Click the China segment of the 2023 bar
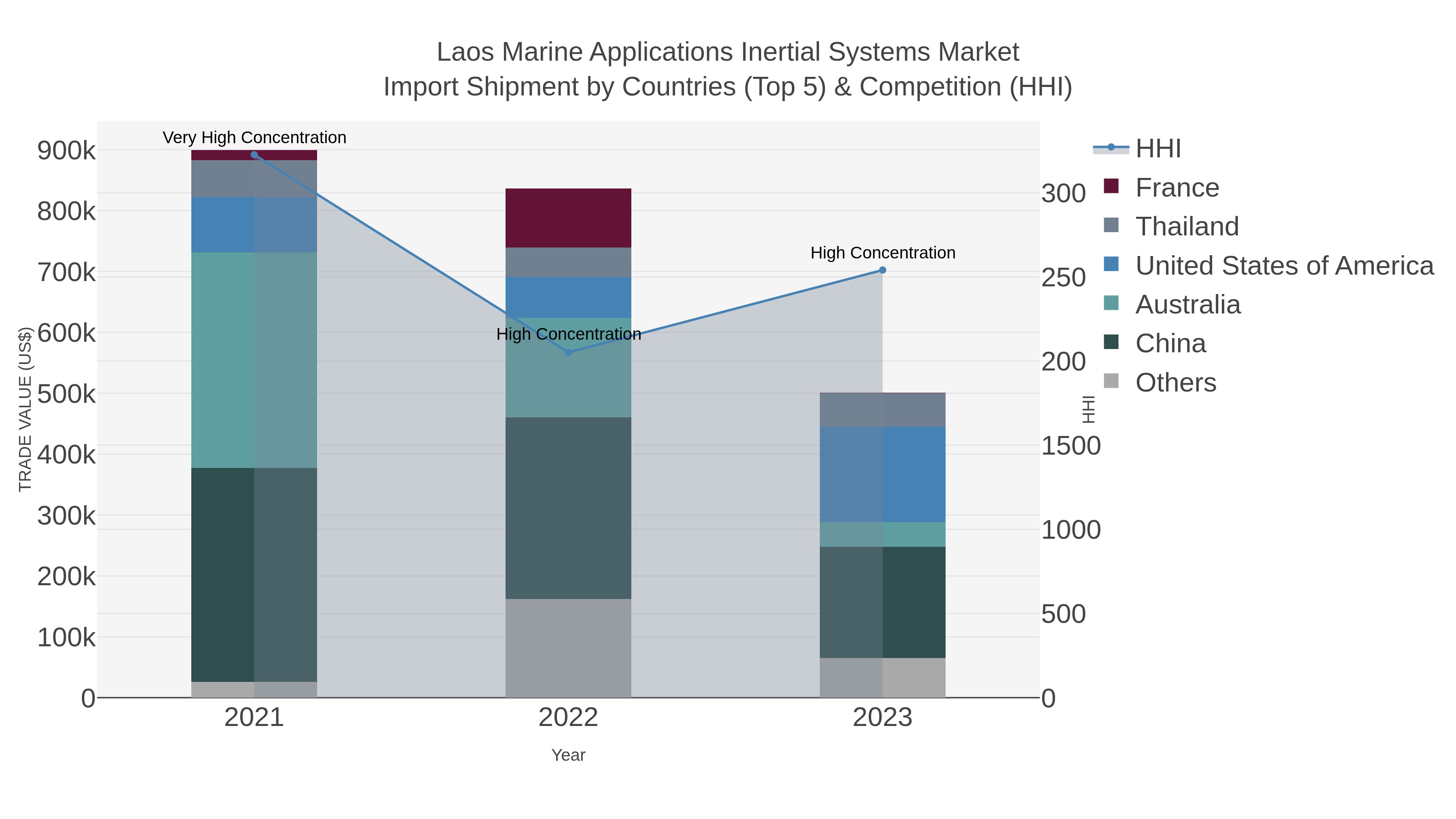The image size is (1456, 819). click(x=882, y=603)
